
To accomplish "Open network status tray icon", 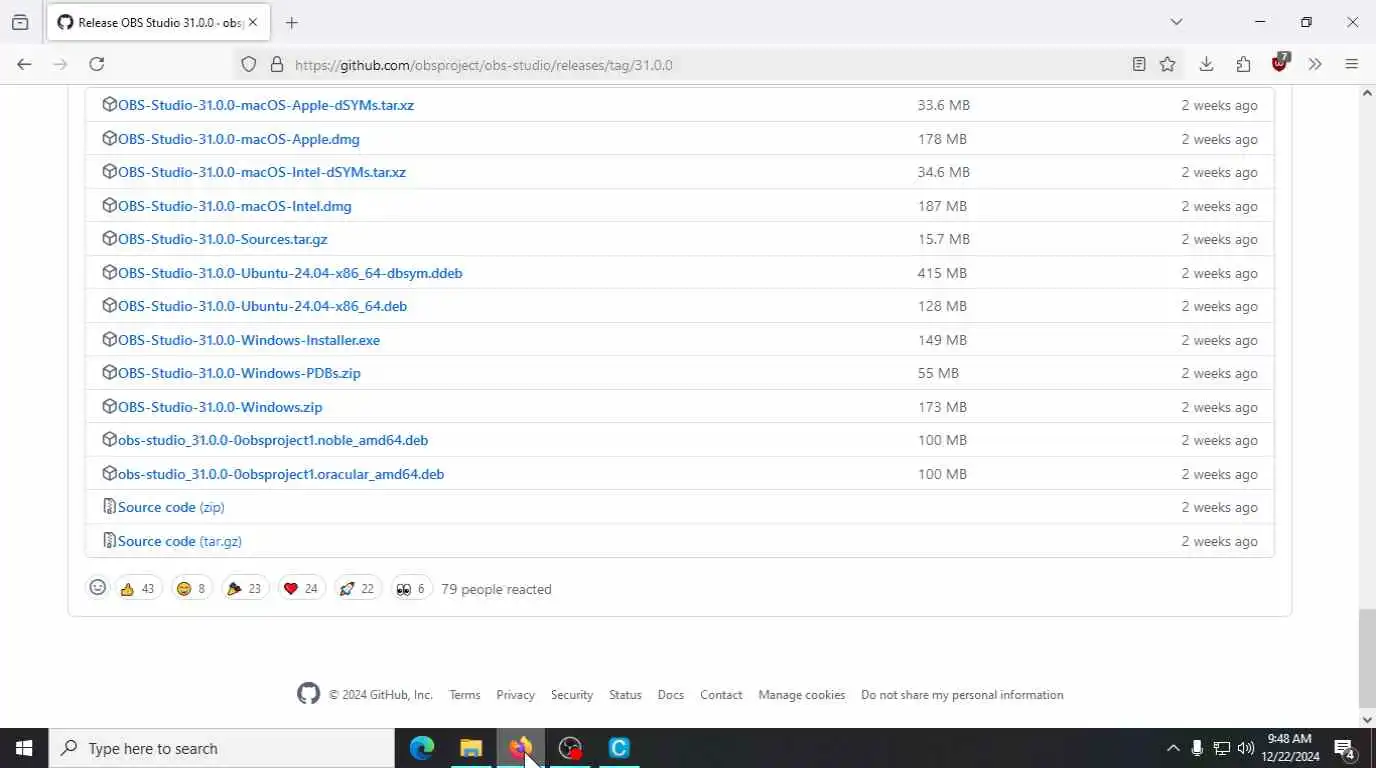I will (1221, 748).
